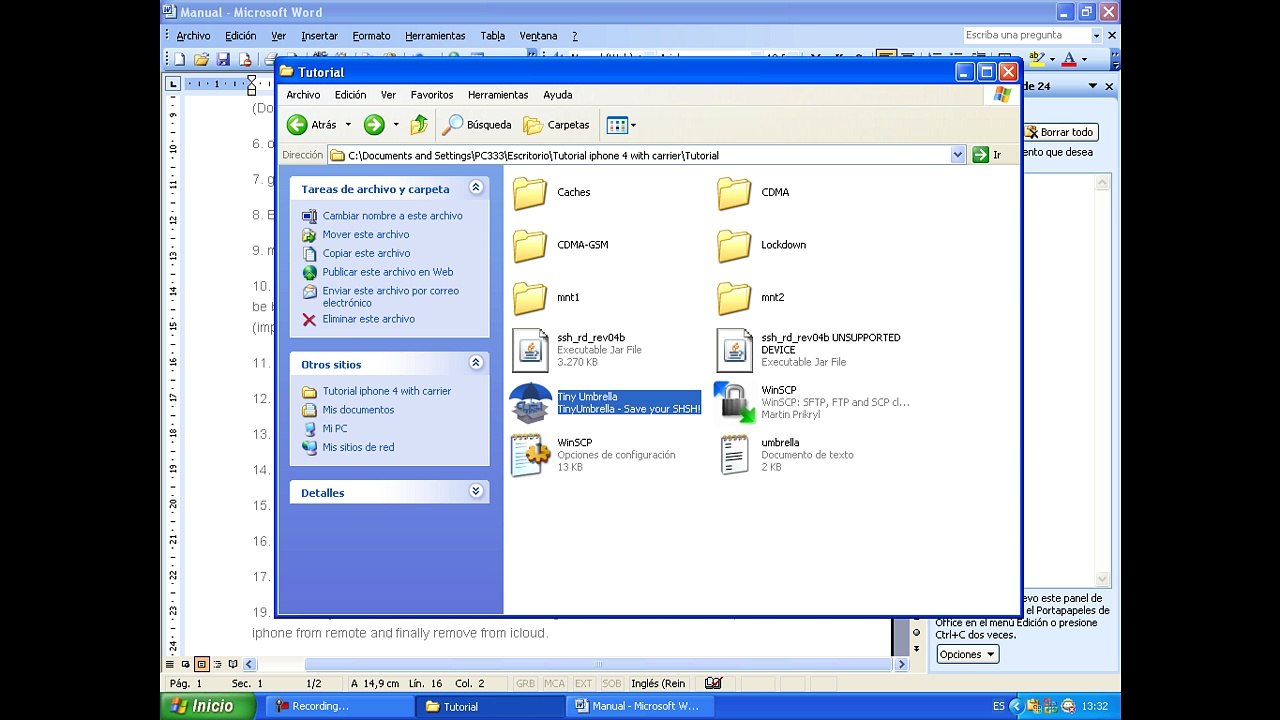Click Eliminar este archivo link
This screenshot has width=1280, height=720.
[369, 319]
